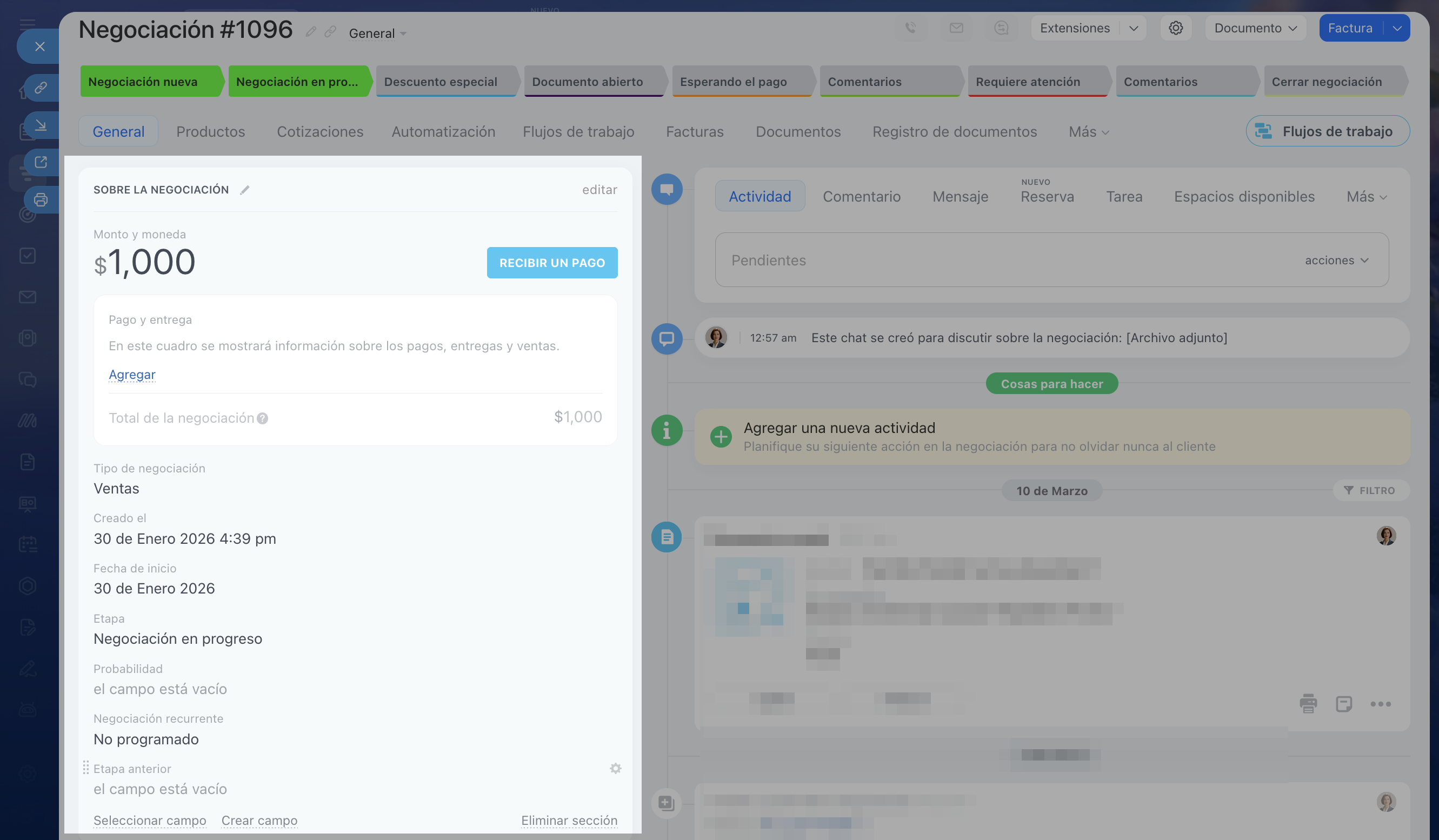Click gear icon beside Etapa anterior
1439x840 pixels.
tap(615, 769)
